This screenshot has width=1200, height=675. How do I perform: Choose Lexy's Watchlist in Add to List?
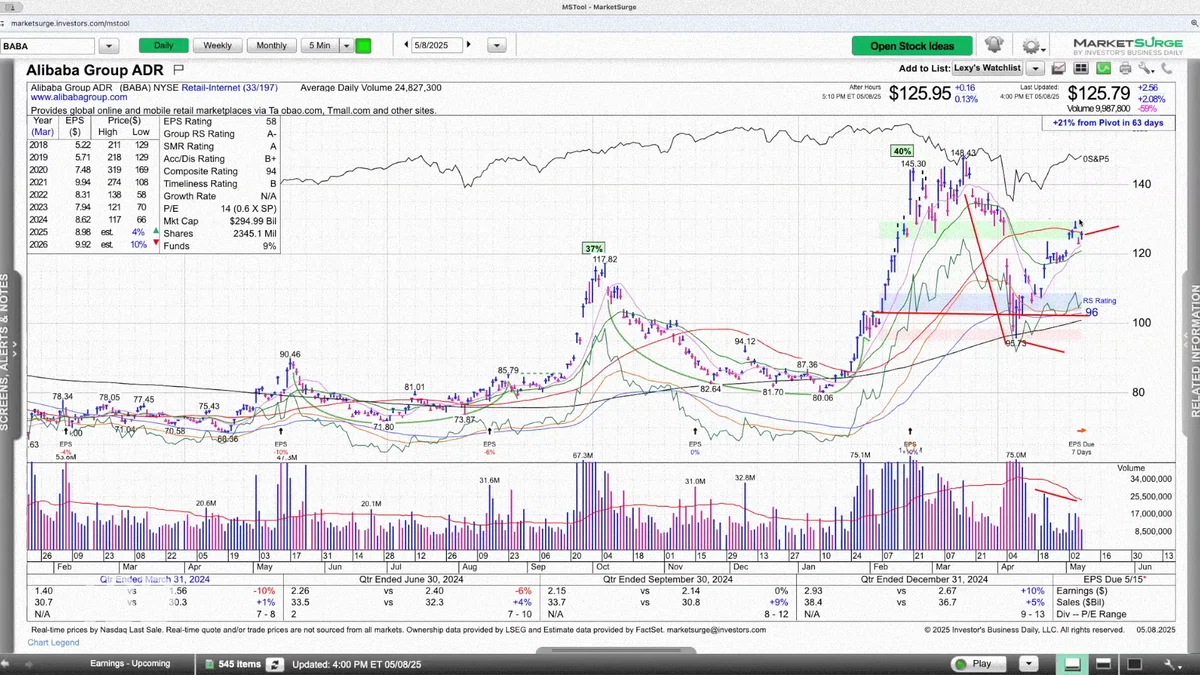point(987,68)
